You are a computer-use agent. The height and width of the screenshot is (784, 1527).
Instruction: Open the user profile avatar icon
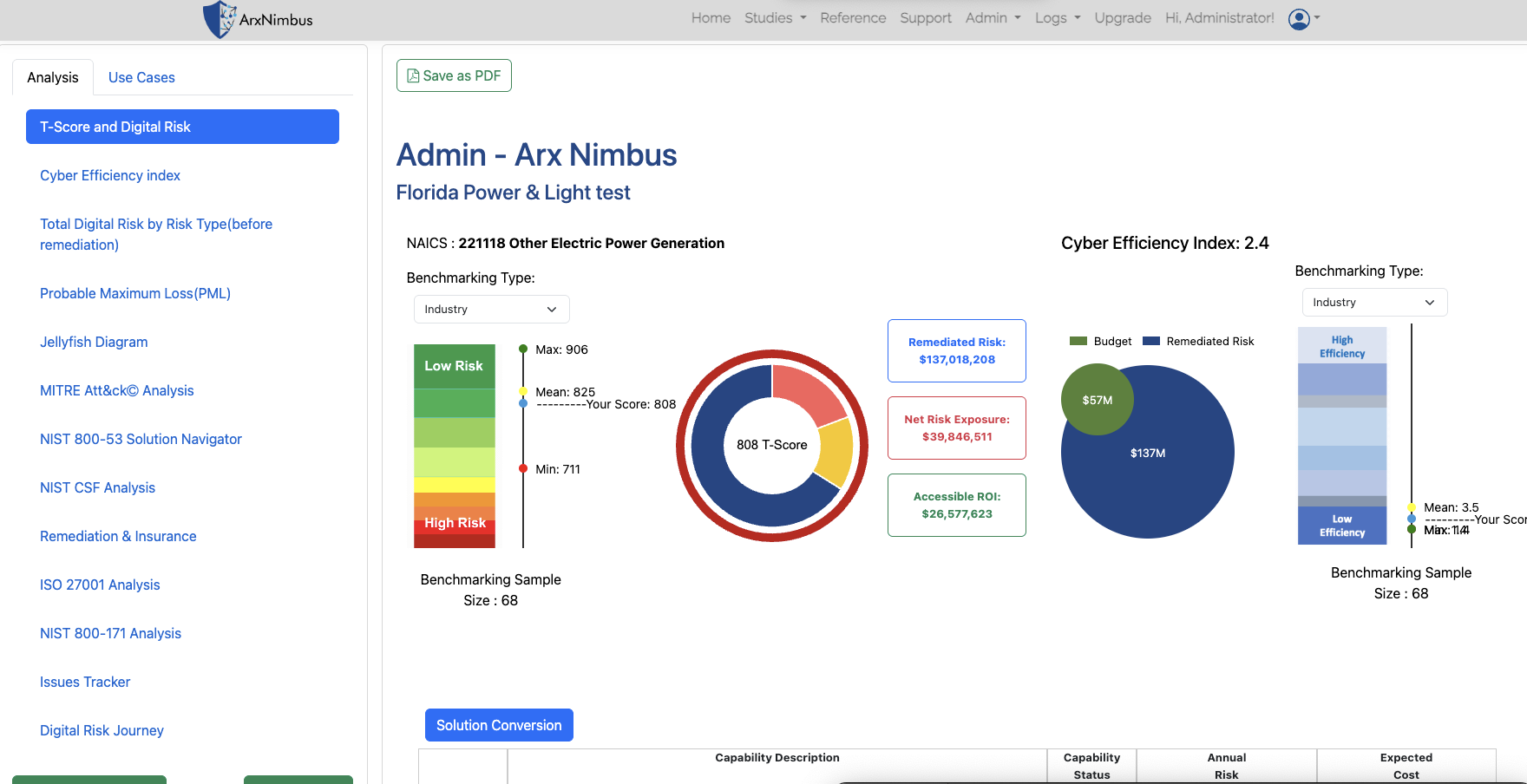click(x=1299, y=19)
